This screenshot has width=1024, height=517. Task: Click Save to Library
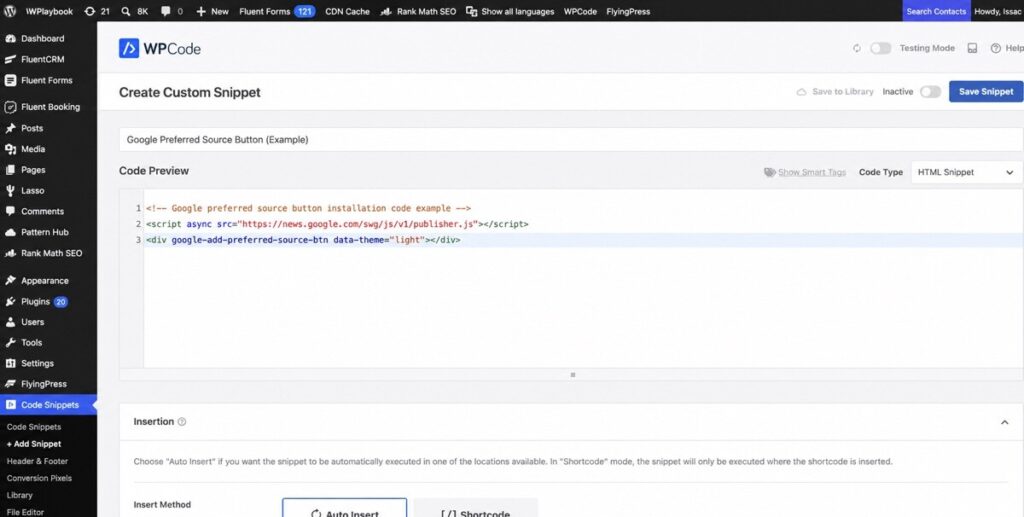835,92
